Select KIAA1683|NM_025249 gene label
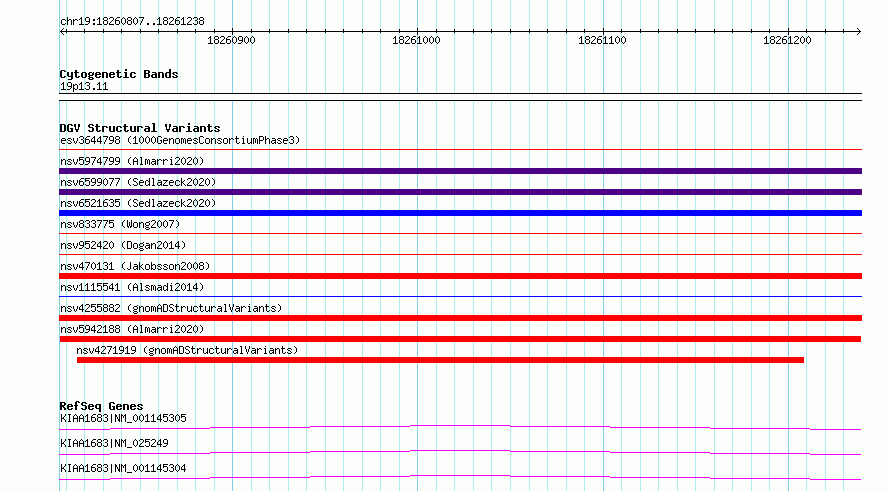 114,443
